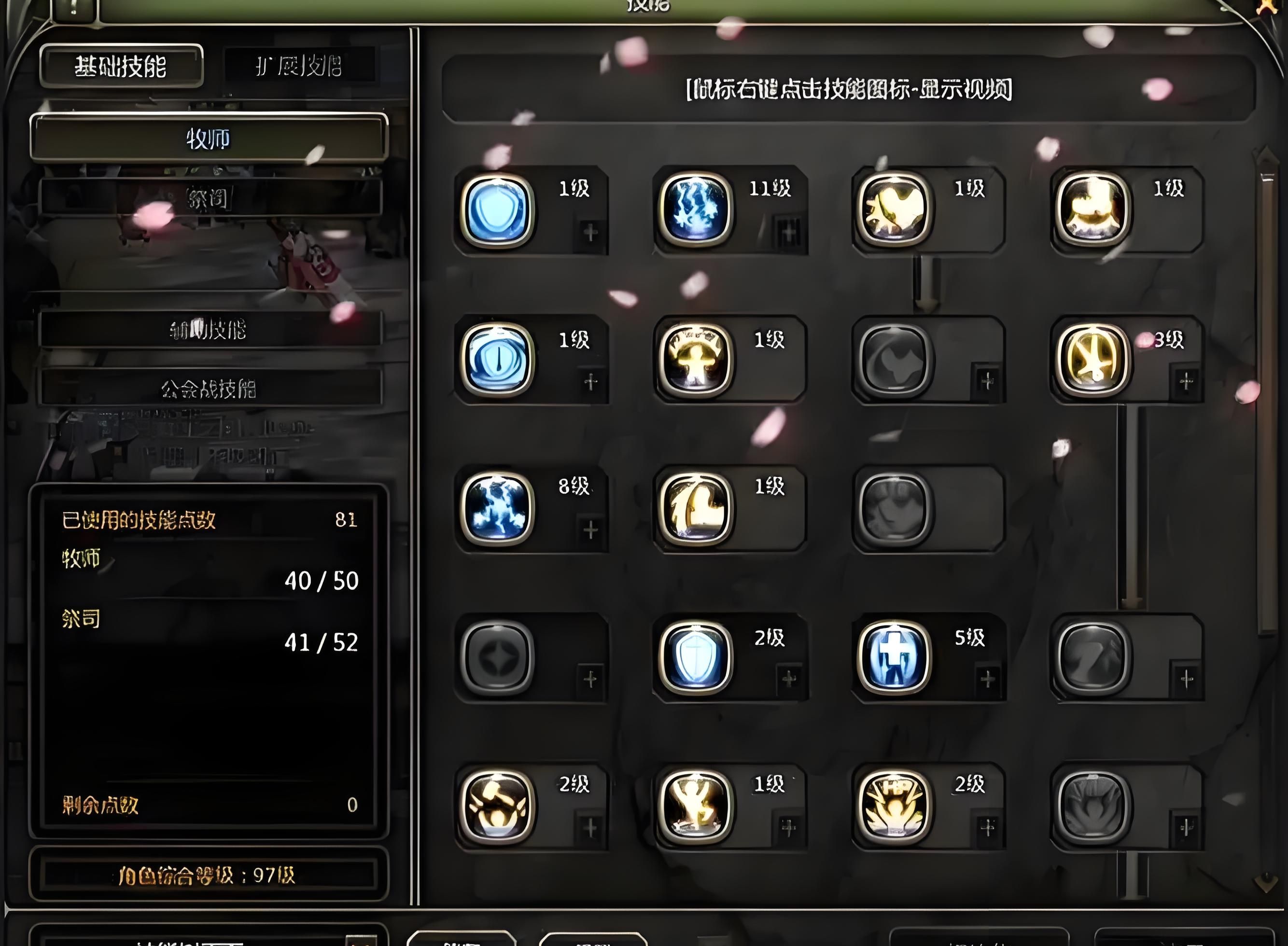Switch to the 基础技能 tab

click(x=121, y=67)
